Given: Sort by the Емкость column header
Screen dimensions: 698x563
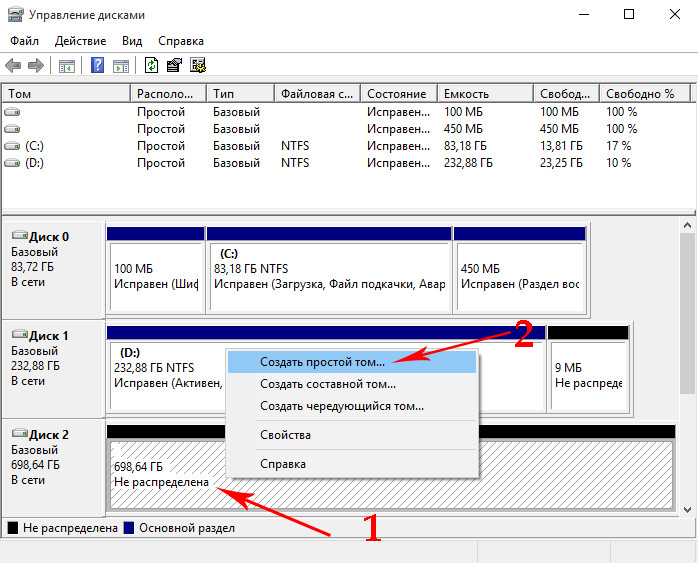Looking at the screenshot, I should coord(486,94).
